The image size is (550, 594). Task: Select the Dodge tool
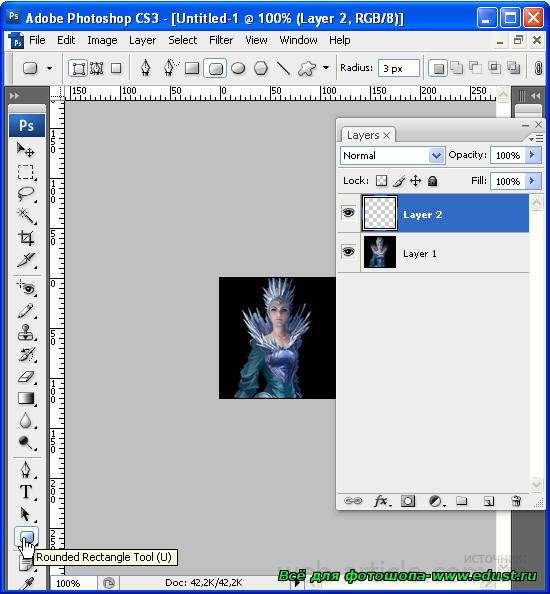[x=26, y=442]
